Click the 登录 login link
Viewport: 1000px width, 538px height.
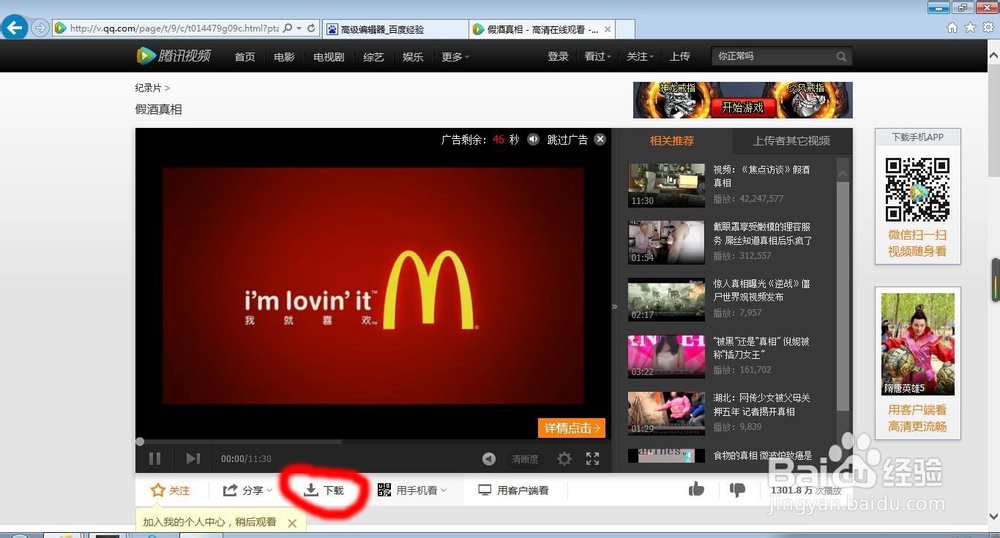[x=558, y=56]
